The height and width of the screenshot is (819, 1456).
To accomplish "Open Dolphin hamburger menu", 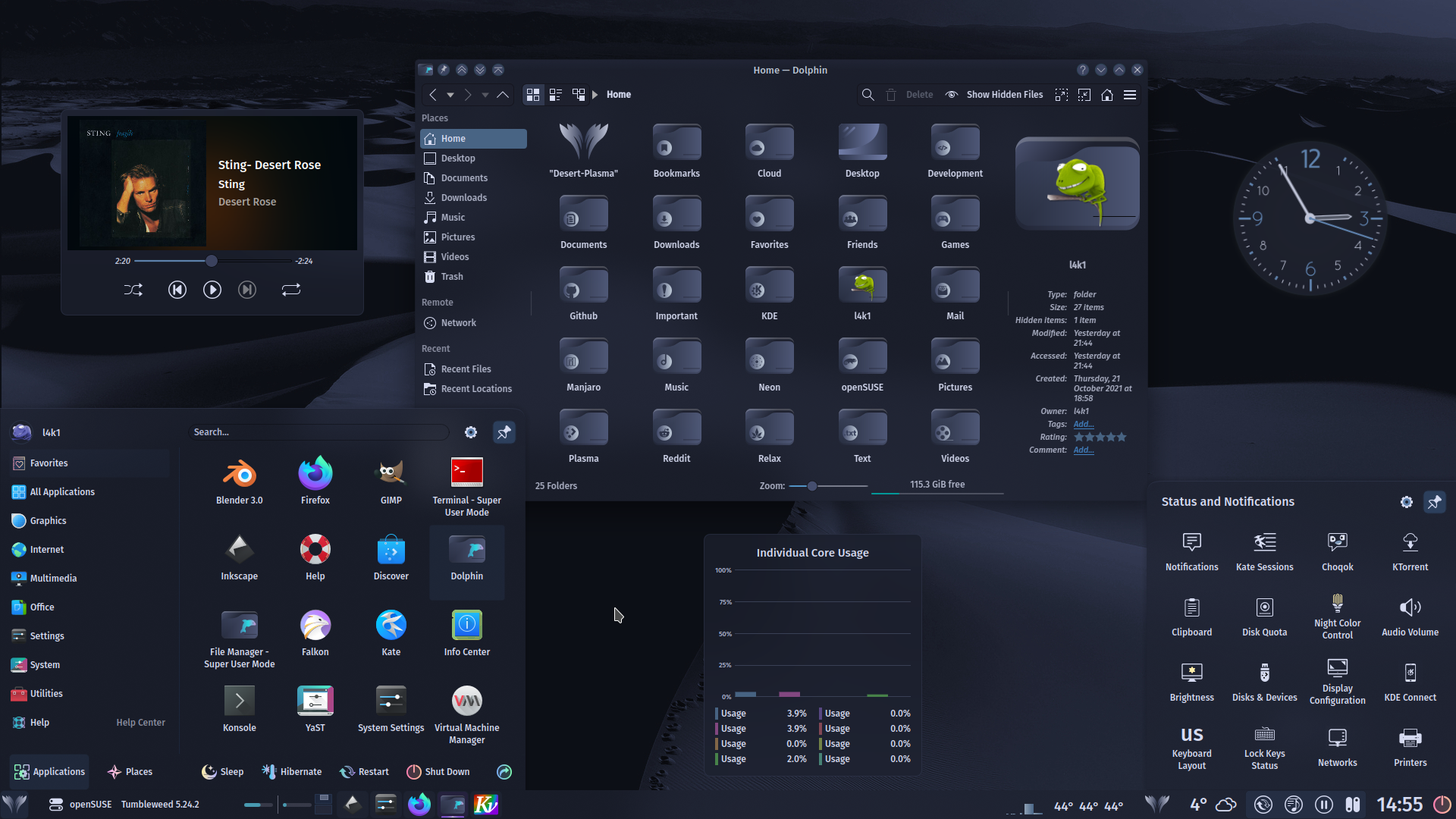I will click(1130, 95).
